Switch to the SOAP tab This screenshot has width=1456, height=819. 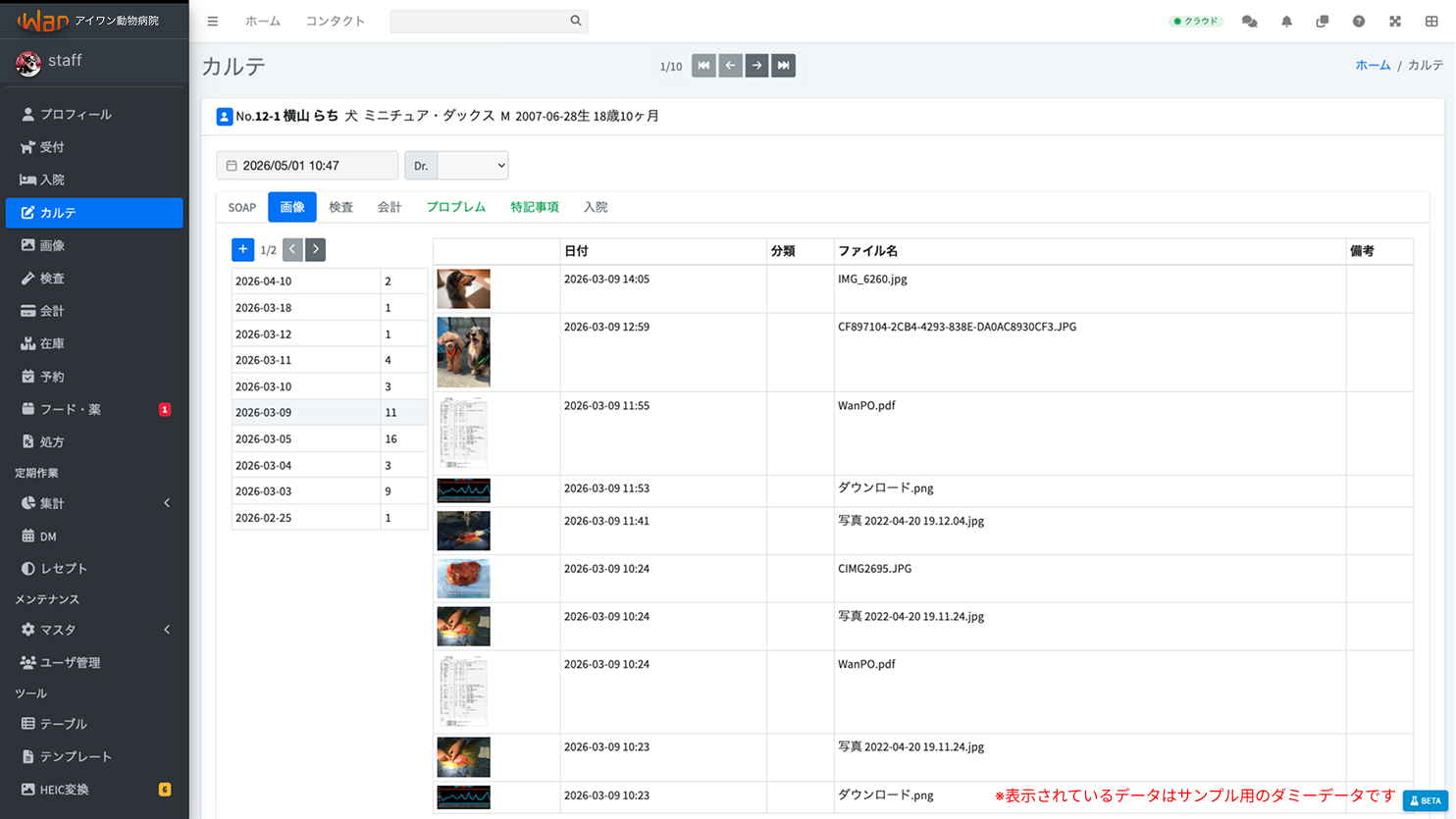(x=242, y=207)
